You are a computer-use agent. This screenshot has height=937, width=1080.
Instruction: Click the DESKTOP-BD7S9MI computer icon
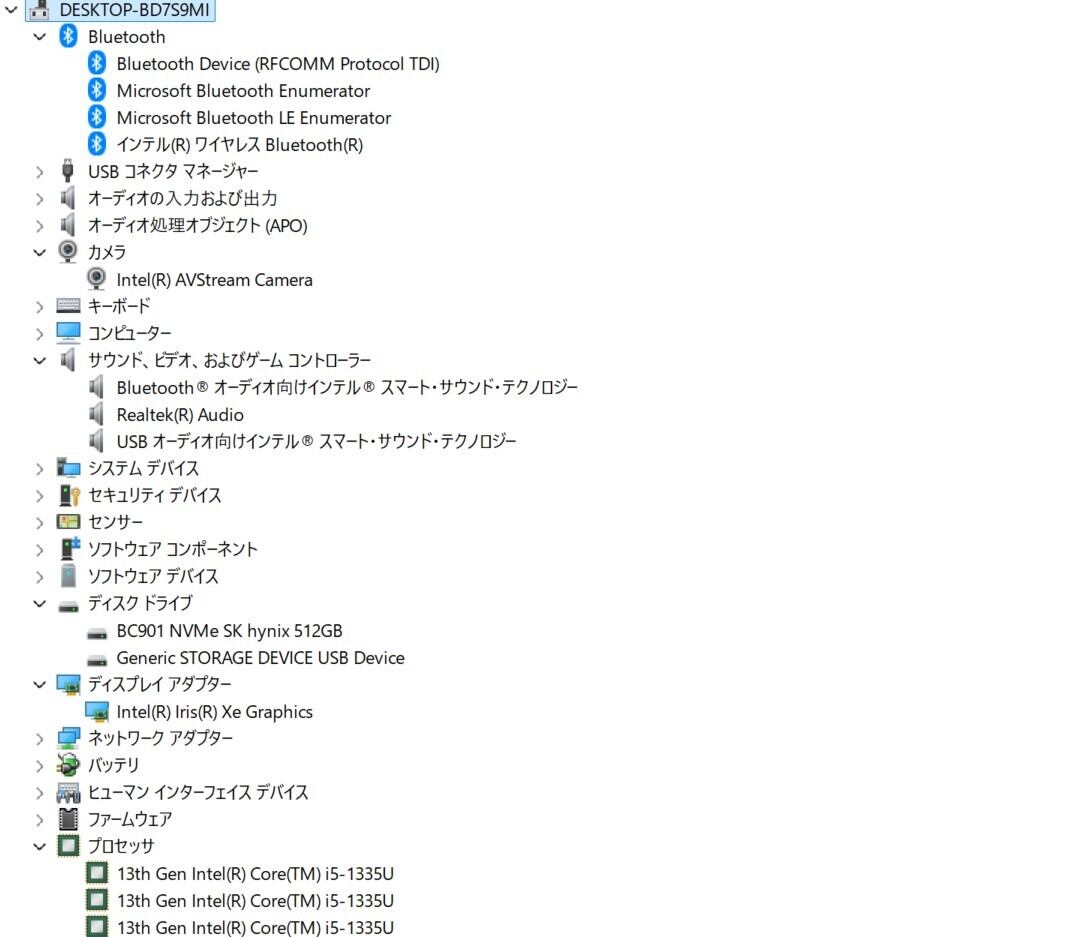pyautogui.click(x=39, y=10)
